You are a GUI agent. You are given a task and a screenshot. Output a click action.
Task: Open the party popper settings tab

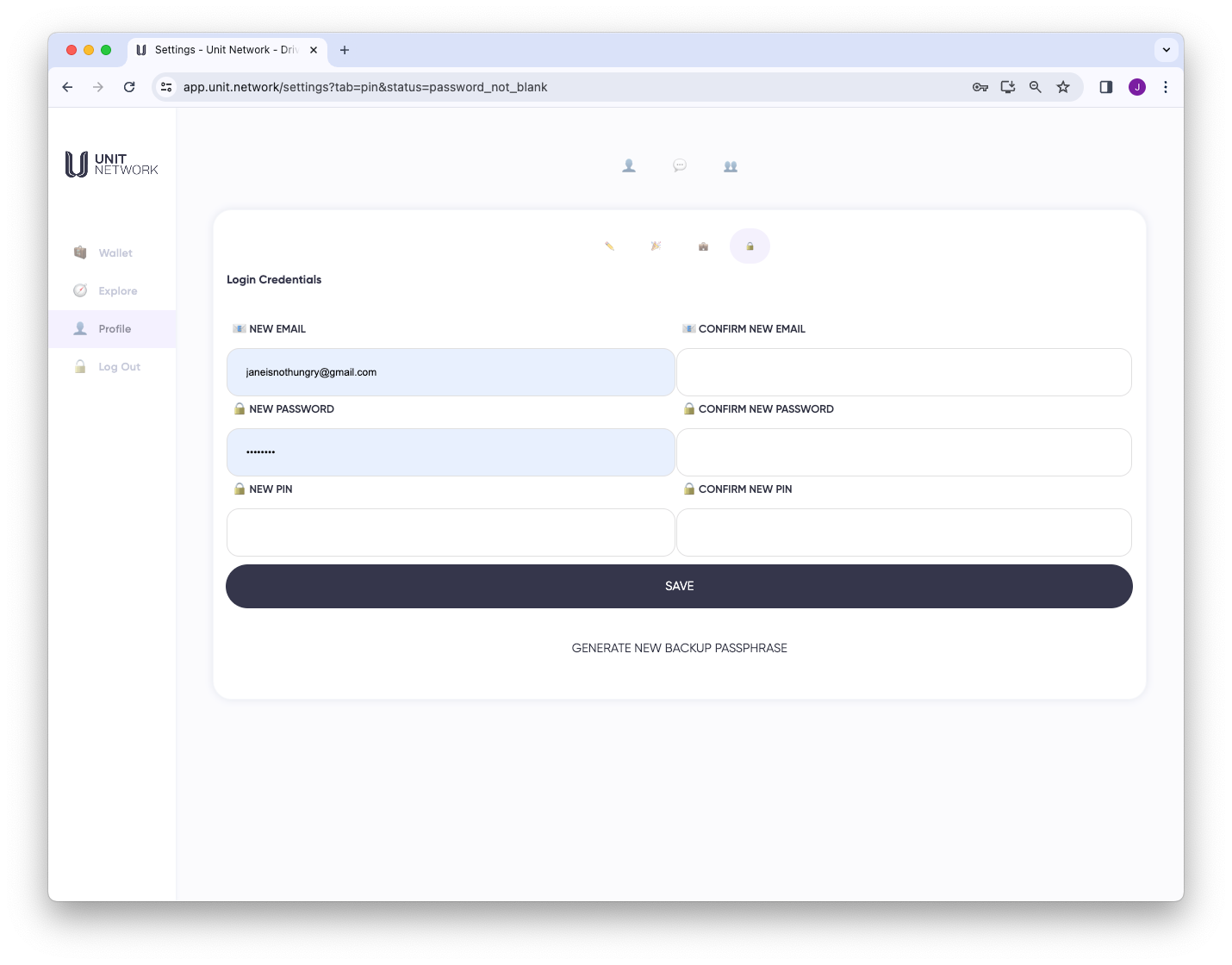656,246
